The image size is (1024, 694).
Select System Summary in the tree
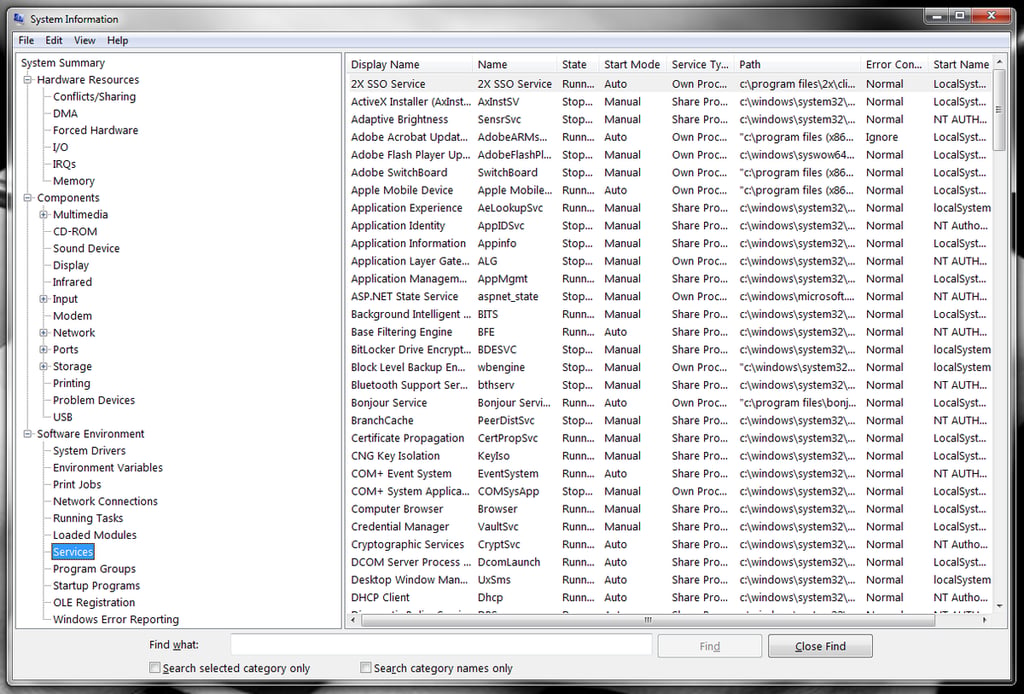pos(63,63)
